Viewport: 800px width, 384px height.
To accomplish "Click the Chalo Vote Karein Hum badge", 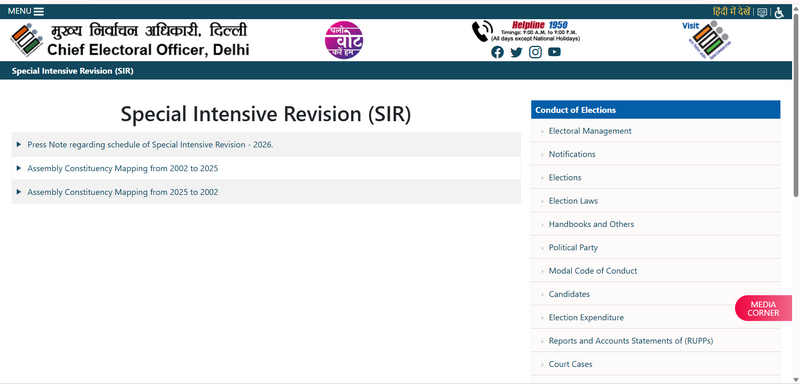I will point(344,40).
